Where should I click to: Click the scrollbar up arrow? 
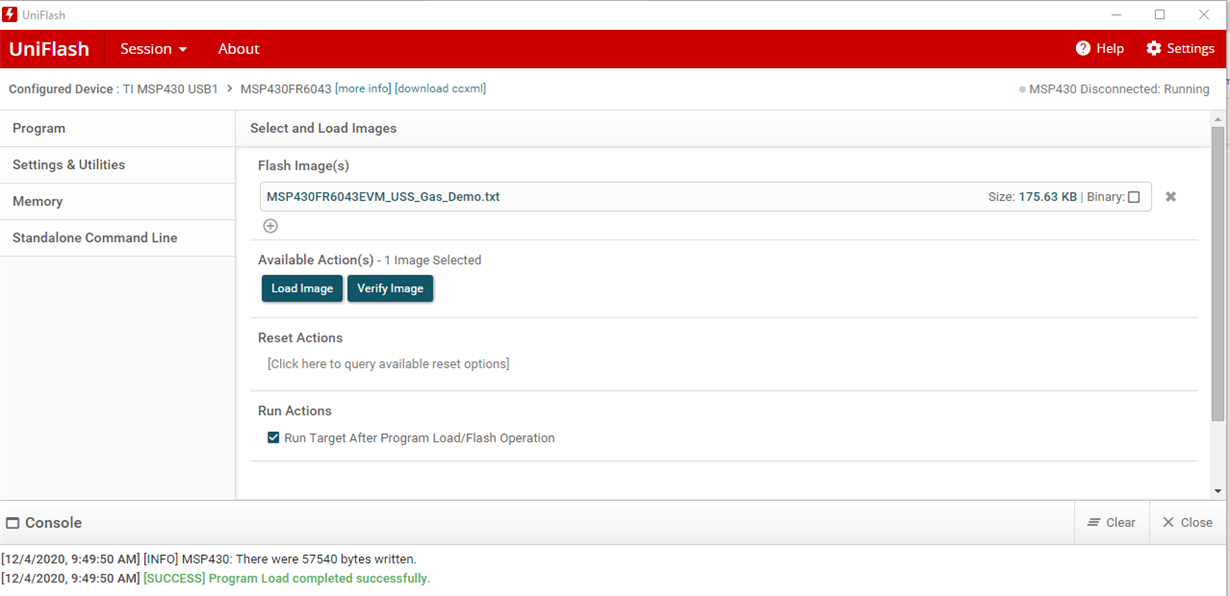pyautogui.click(x=1217, y=118)
